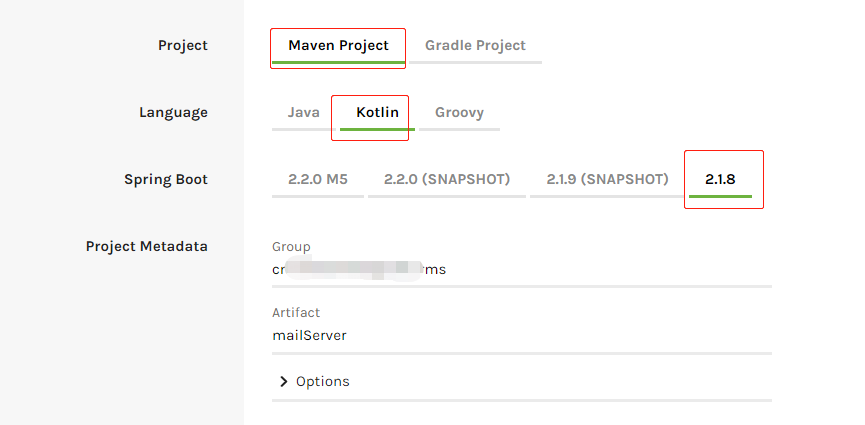Image resolution: width=865 pixels, height=425 pixels.
Task: Click the Project Metadata heading
Action: point(147,246)
